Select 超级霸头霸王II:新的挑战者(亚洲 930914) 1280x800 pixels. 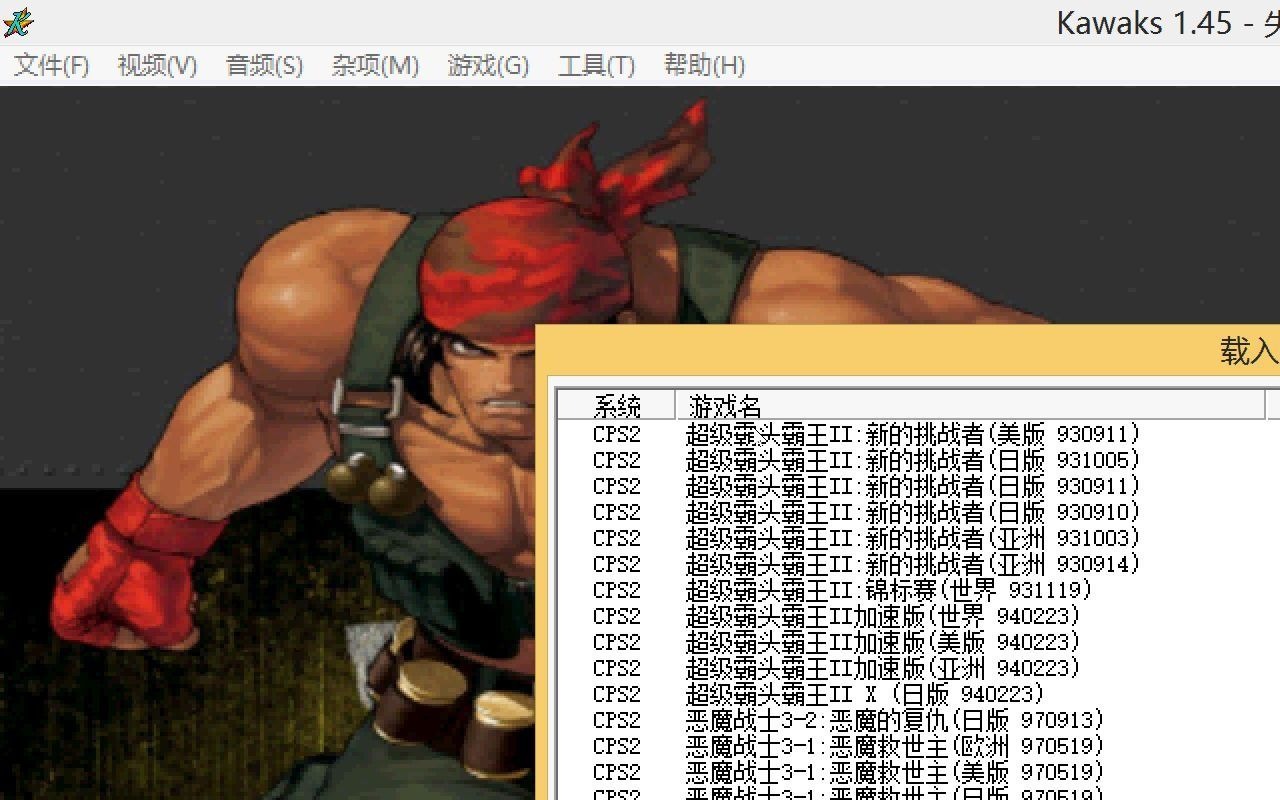[x=913, y=564]
